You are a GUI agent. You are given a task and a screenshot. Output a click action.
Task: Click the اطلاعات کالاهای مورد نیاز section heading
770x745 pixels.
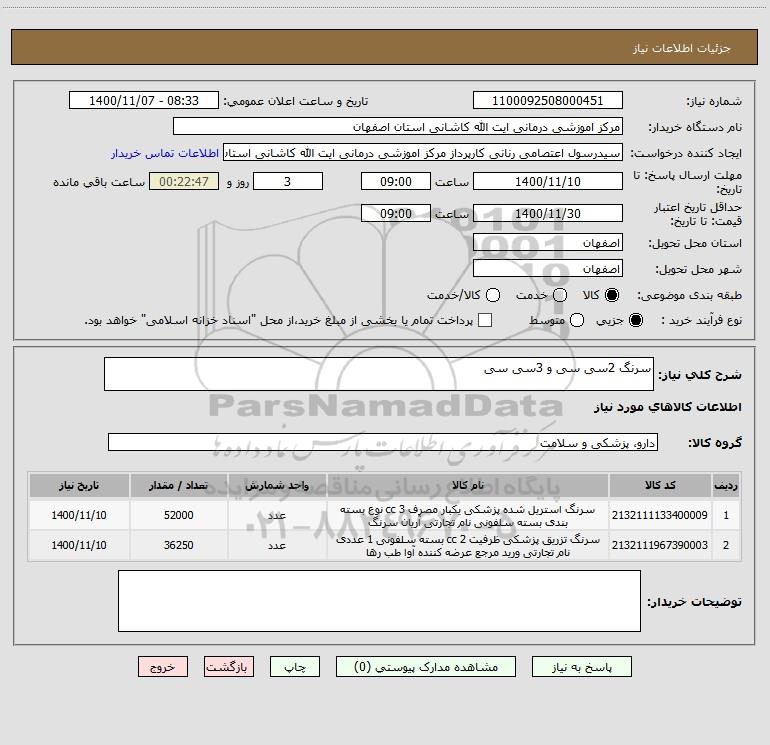click(x=667, y=407)
